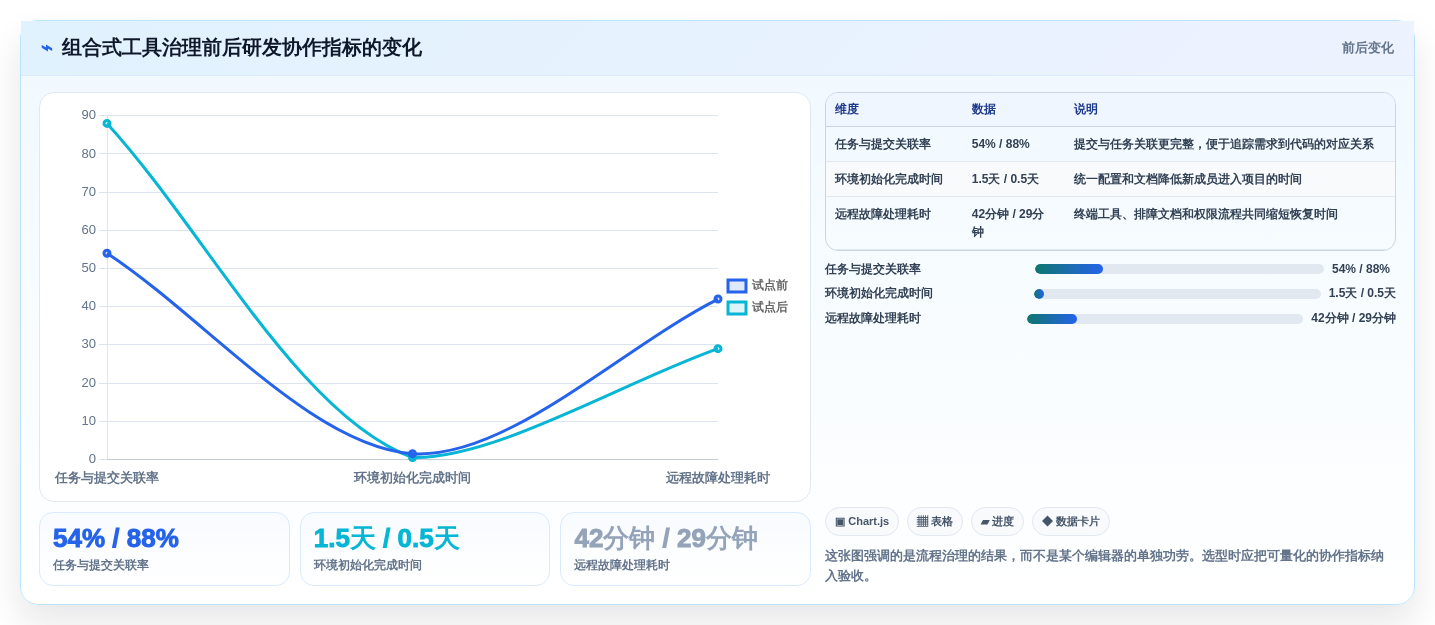1435x625 pixels.
Task: Click x-axis label 环境初始化完成时间
Action: (412, 478)
